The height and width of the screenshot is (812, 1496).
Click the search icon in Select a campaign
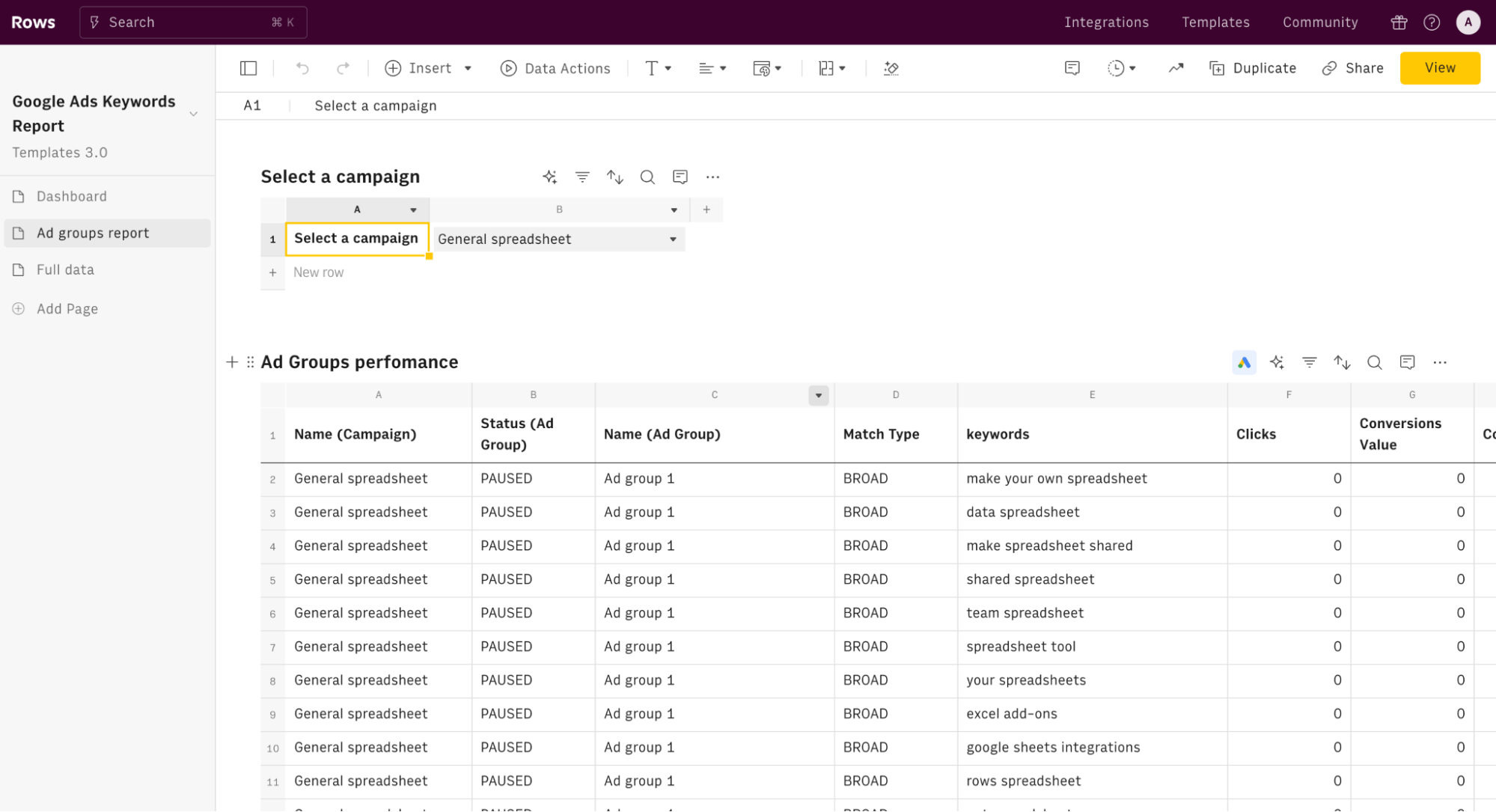(647, 177)
